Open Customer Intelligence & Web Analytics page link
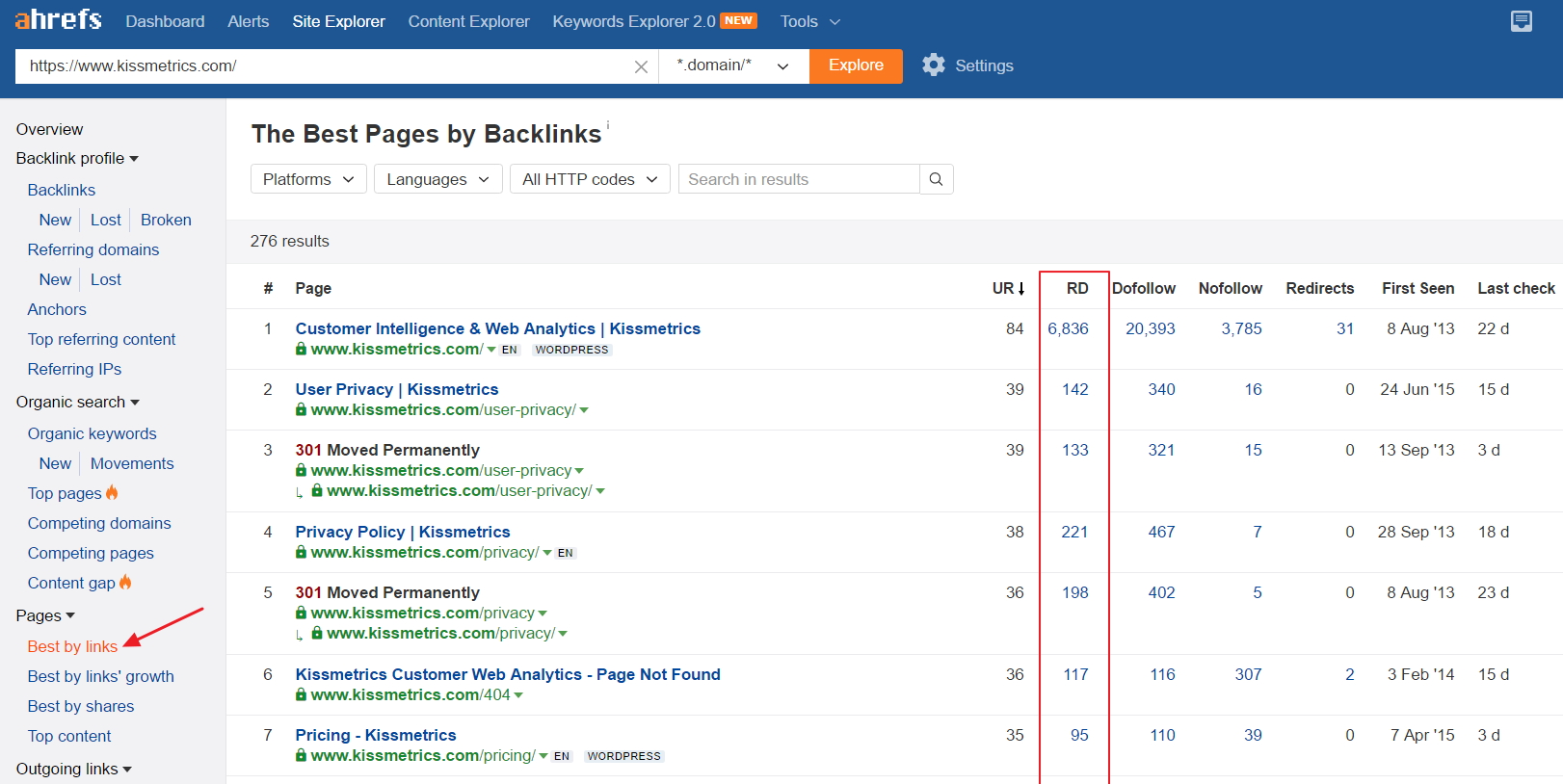1563x784 pixels. pyautogui.click(x=497, y=328)
